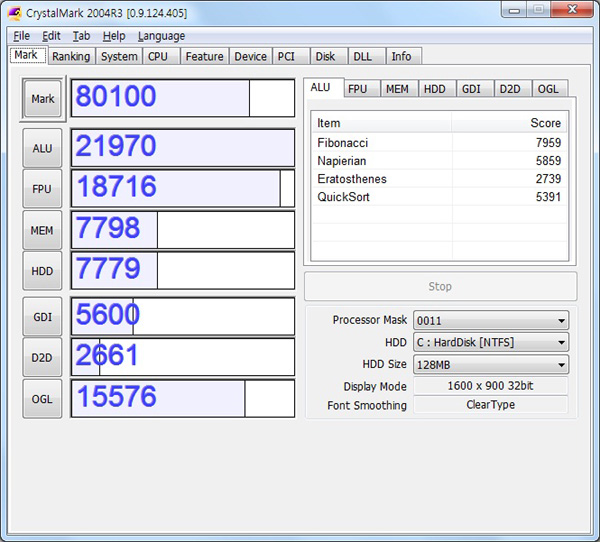Select the main Mark tab
Screen dimensions: 600x542
pyautogui.click(x=26, y=55)
